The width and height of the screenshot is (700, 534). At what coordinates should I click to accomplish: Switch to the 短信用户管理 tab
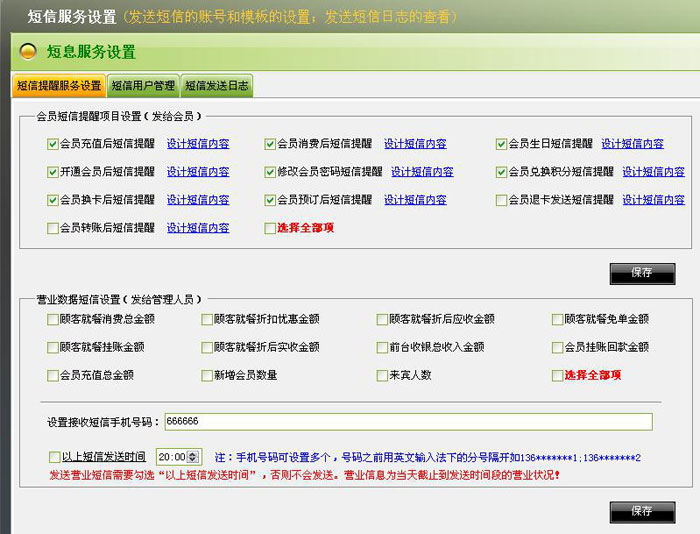point(143,86)
